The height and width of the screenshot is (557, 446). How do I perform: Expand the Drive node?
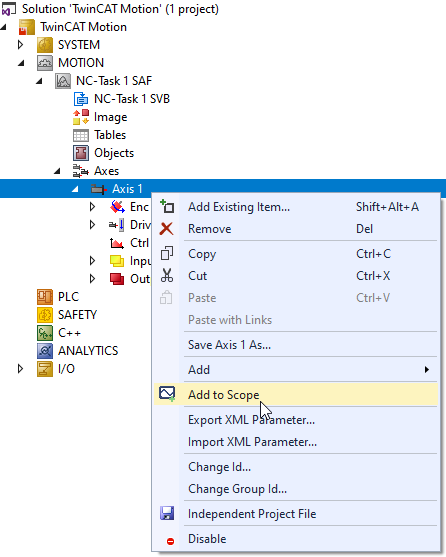(x=92, y=225)
